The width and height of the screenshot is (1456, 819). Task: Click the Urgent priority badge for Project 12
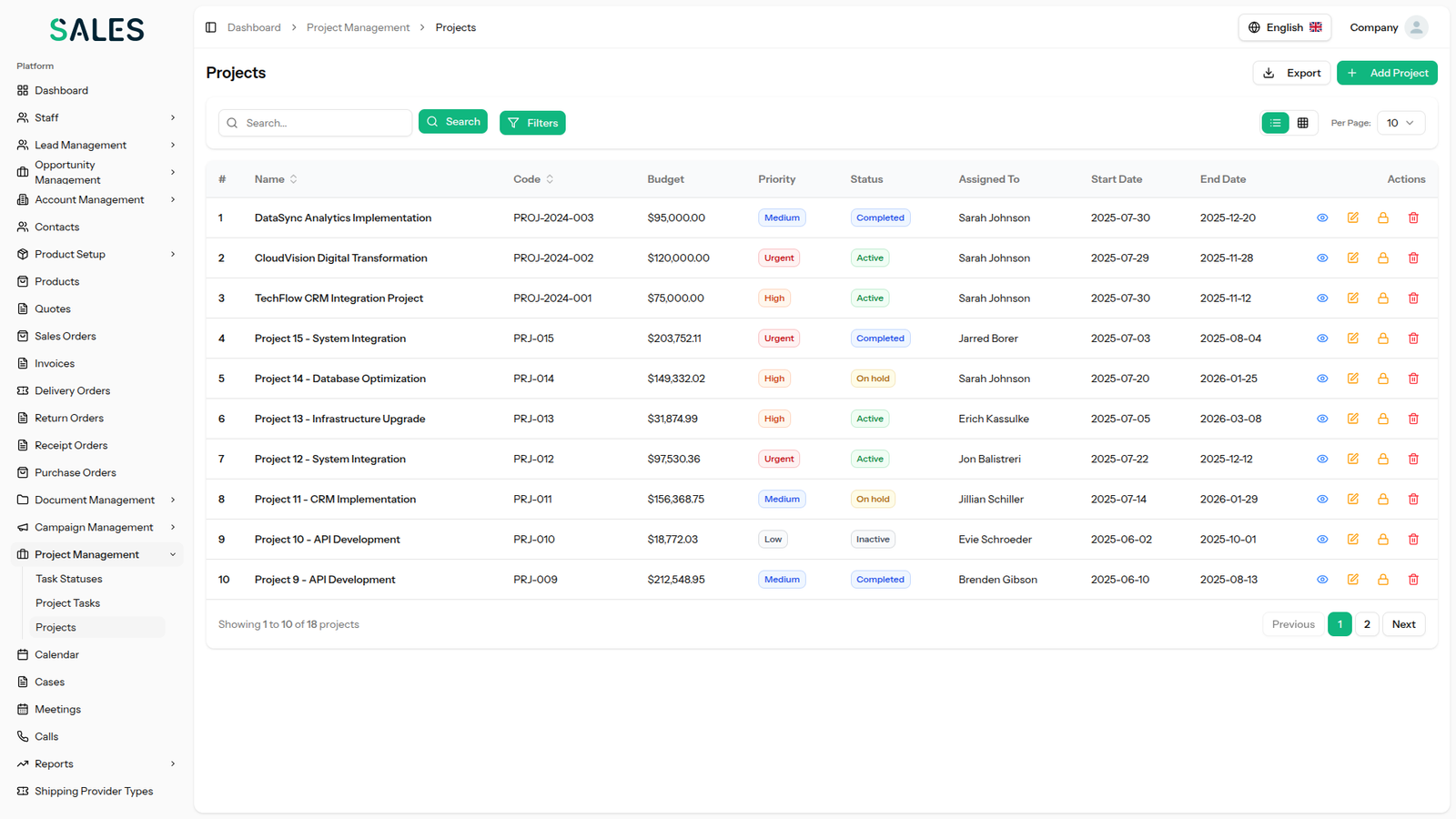click(x=779, y=460)
